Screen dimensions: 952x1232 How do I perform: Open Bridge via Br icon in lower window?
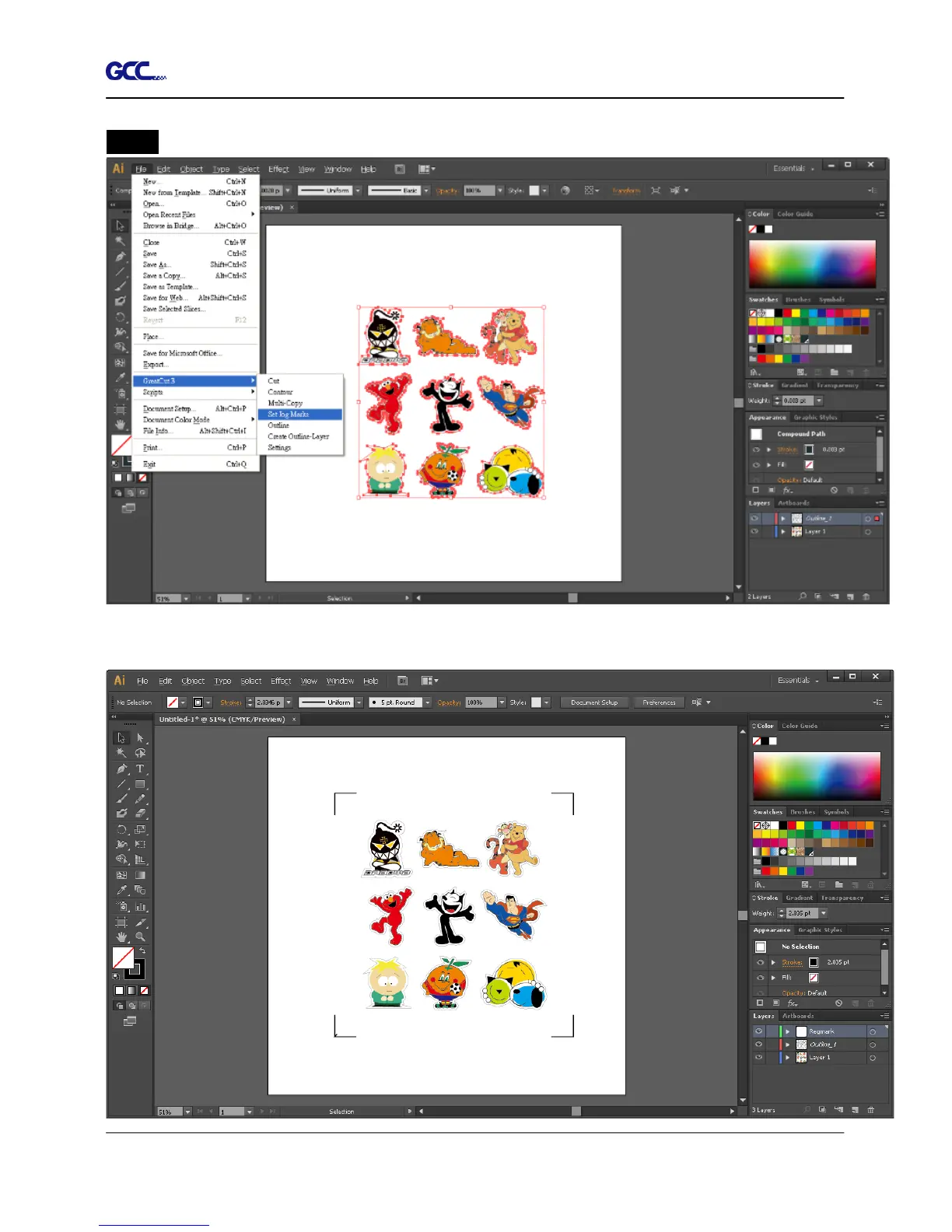[402, 681]
